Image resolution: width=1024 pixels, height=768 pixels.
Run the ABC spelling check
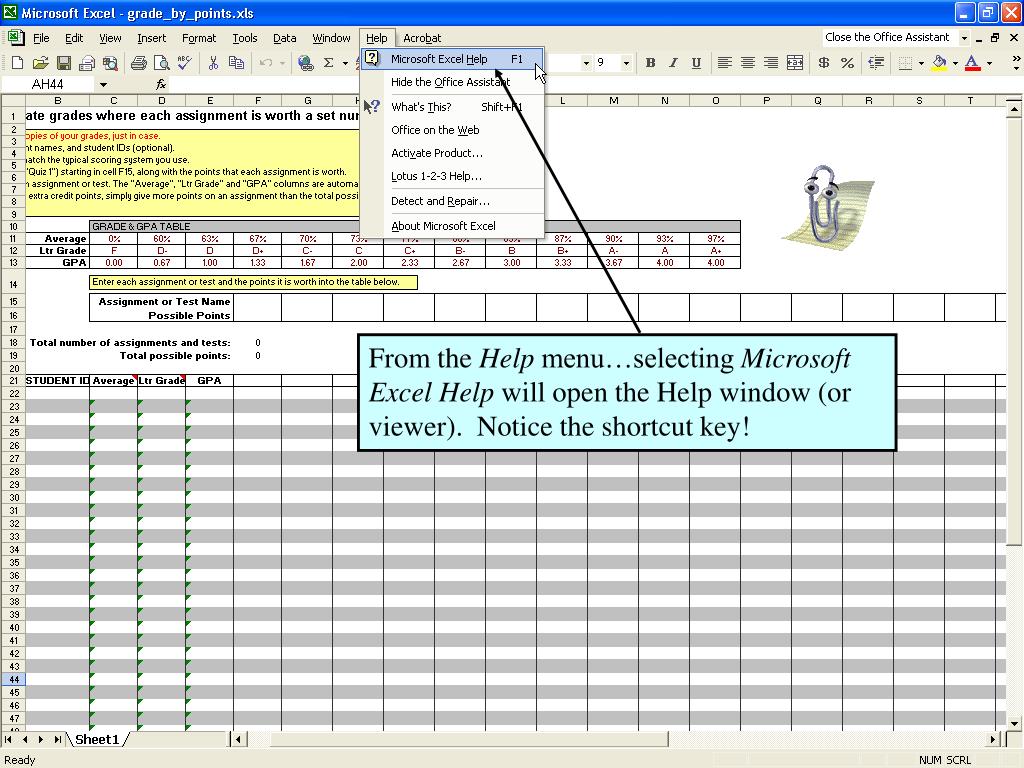[x=185, y=63]
